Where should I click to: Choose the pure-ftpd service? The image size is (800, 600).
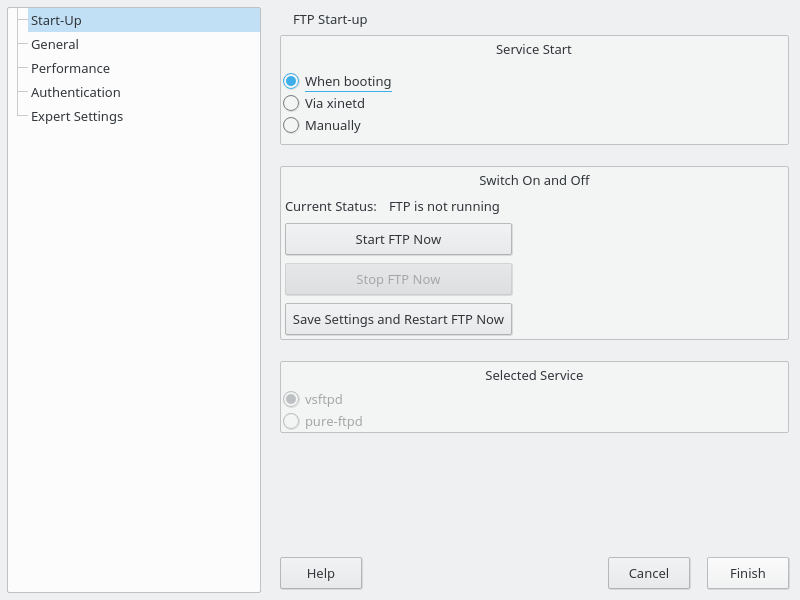point(291,421)
